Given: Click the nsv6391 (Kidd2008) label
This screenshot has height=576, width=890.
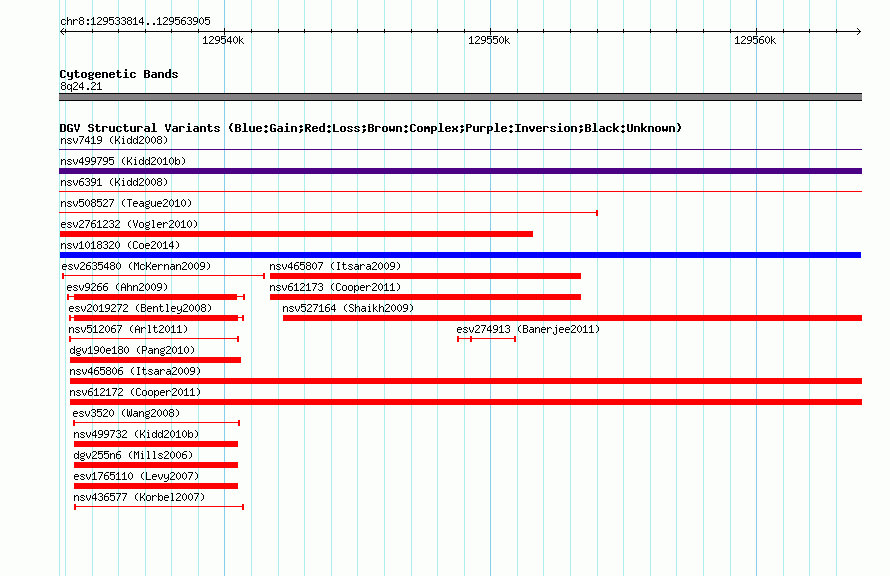Looking at the screenshot, I should 114,182.
